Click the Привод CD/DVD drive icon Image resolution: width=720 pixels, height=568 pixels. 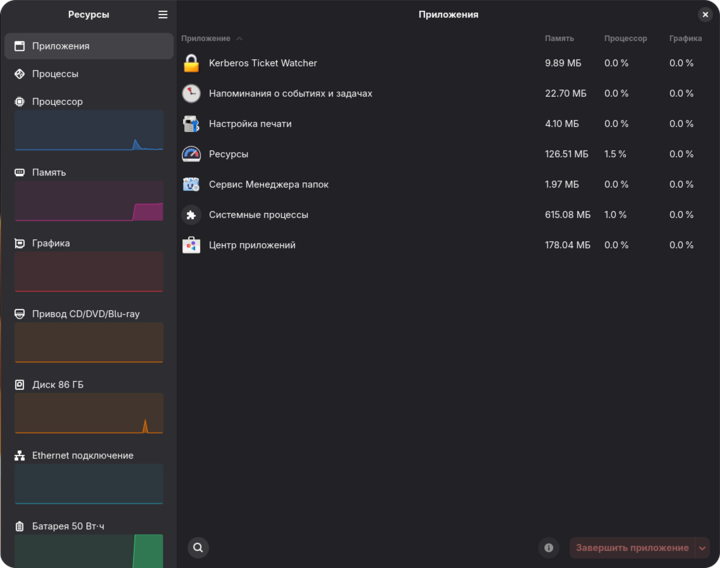19,314
